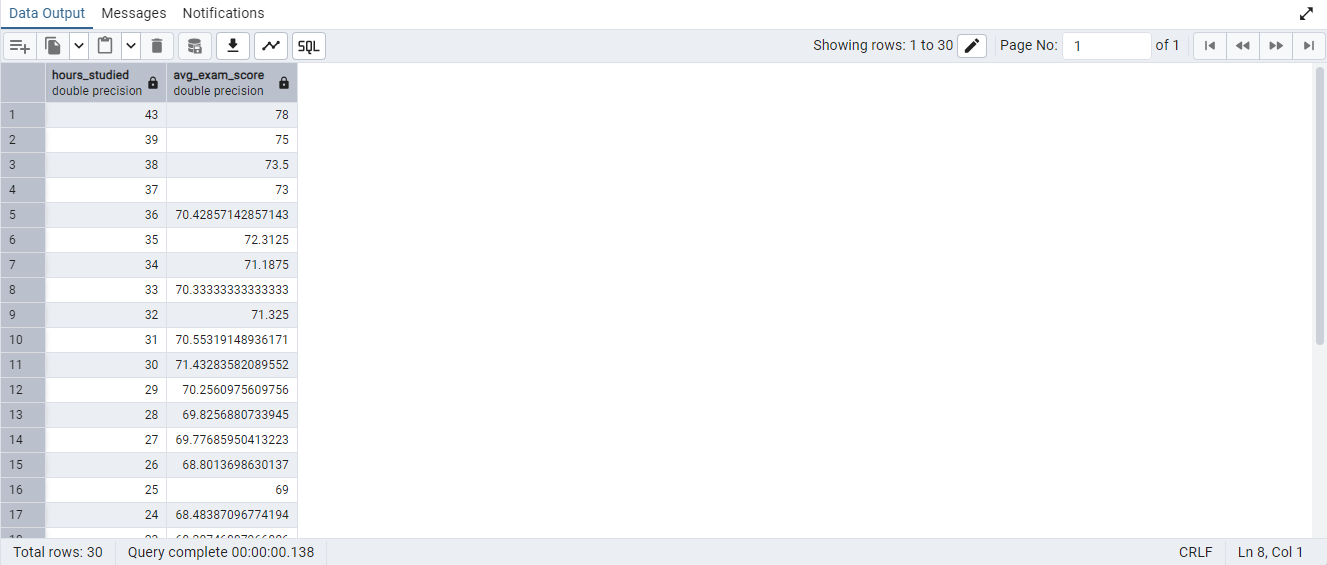Click cell with value 68.8013698630137
This screenshot has height=565, width=1327.
[x=232, y=465]
